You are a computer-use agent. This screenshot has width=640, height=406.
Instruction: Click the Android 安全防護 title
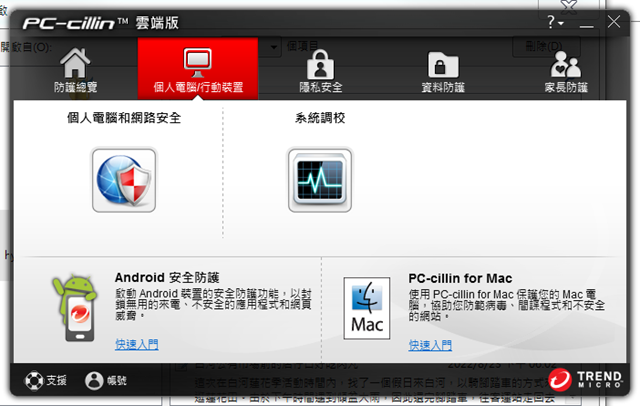(167, 278)
